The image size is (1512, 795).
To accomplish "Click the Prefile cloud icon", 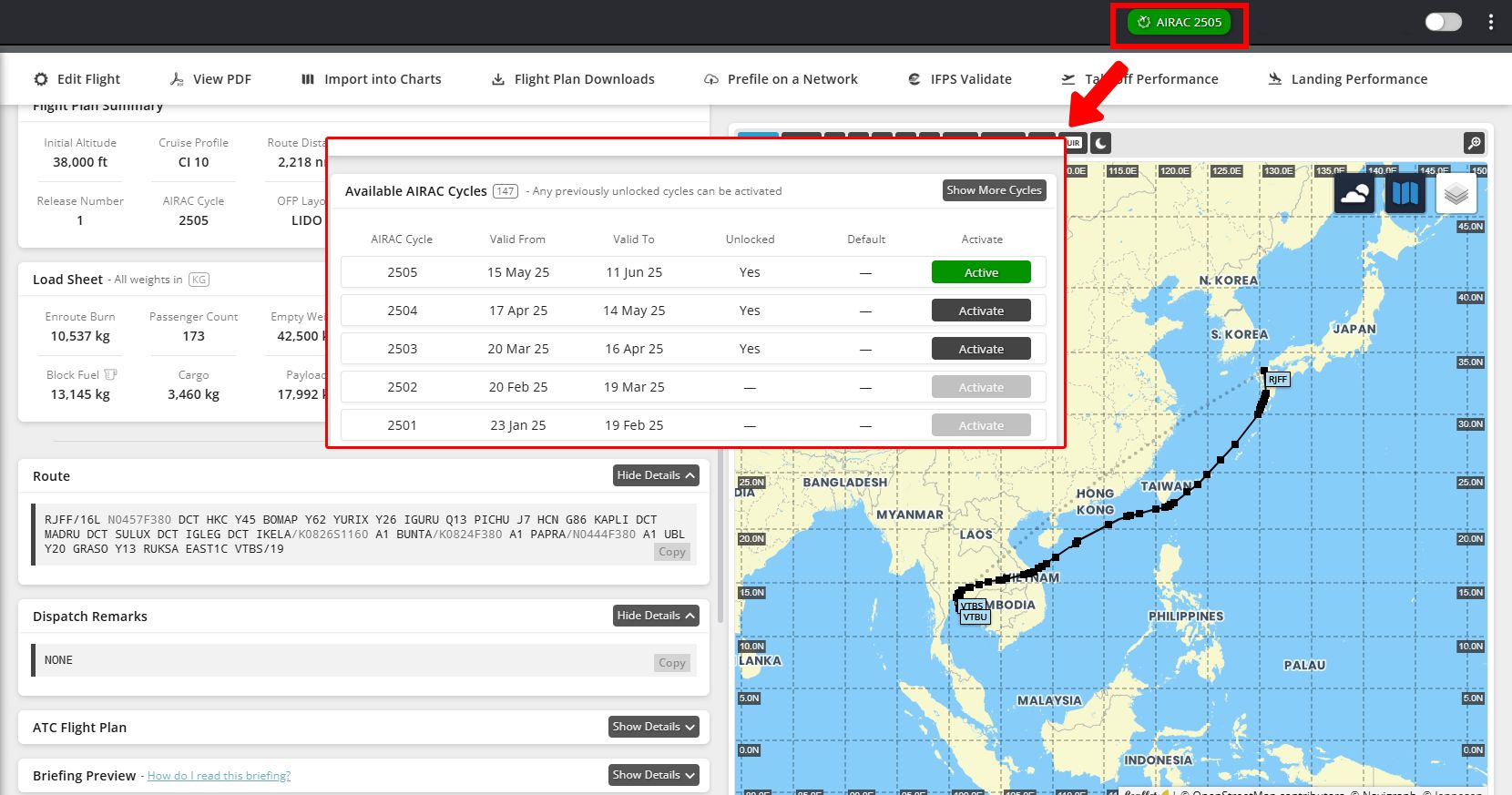I will pyautogui.click(x=711, y=79).
